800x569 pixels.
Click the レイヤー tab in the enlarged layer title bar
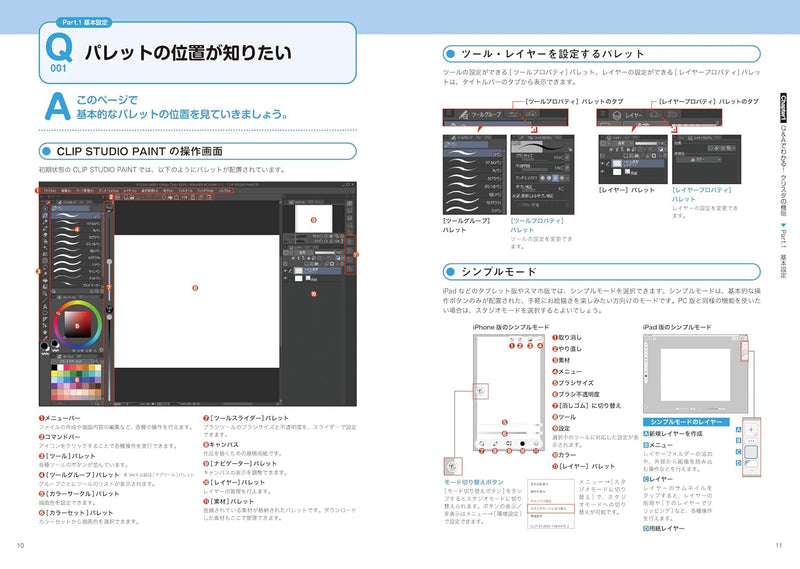click(x=628, y=115)
